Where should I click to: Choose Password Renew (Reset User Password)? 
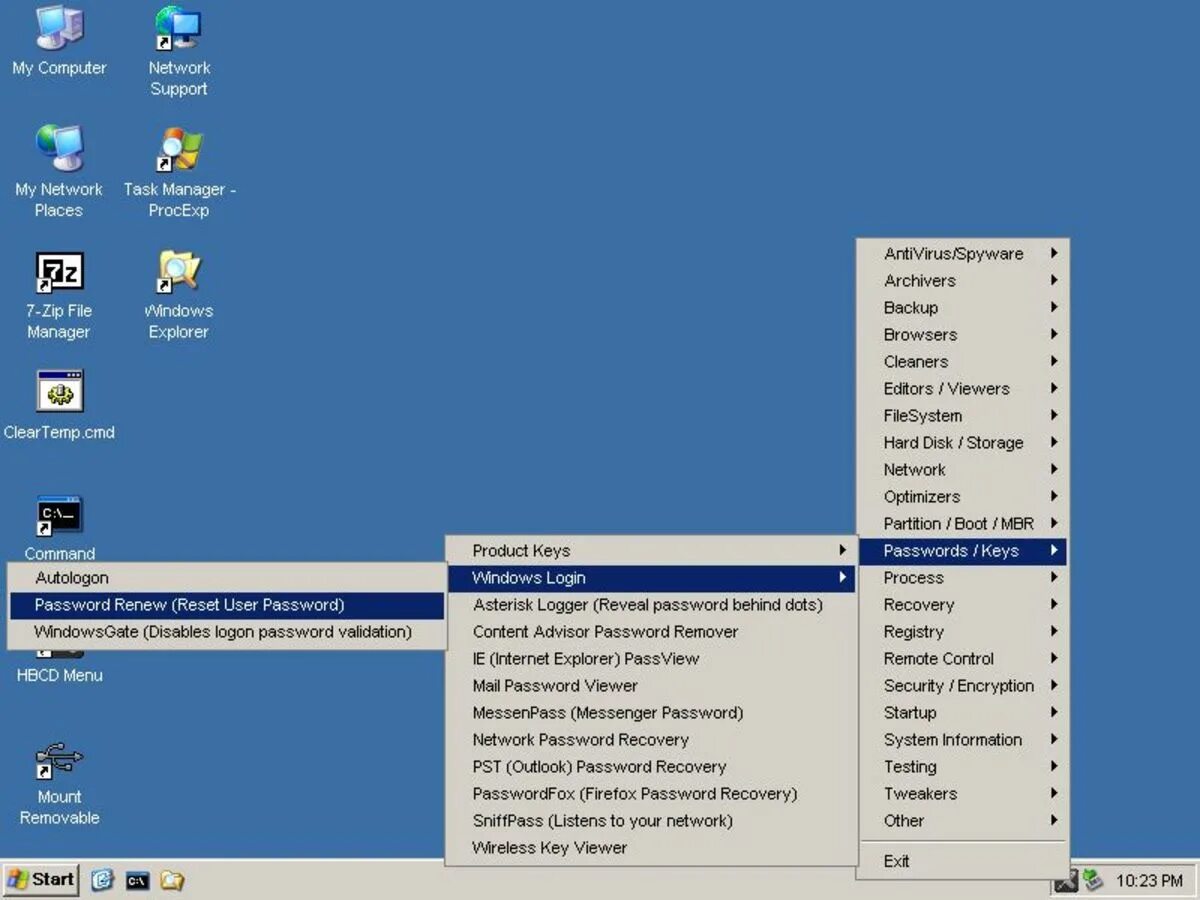coord(226,605)
